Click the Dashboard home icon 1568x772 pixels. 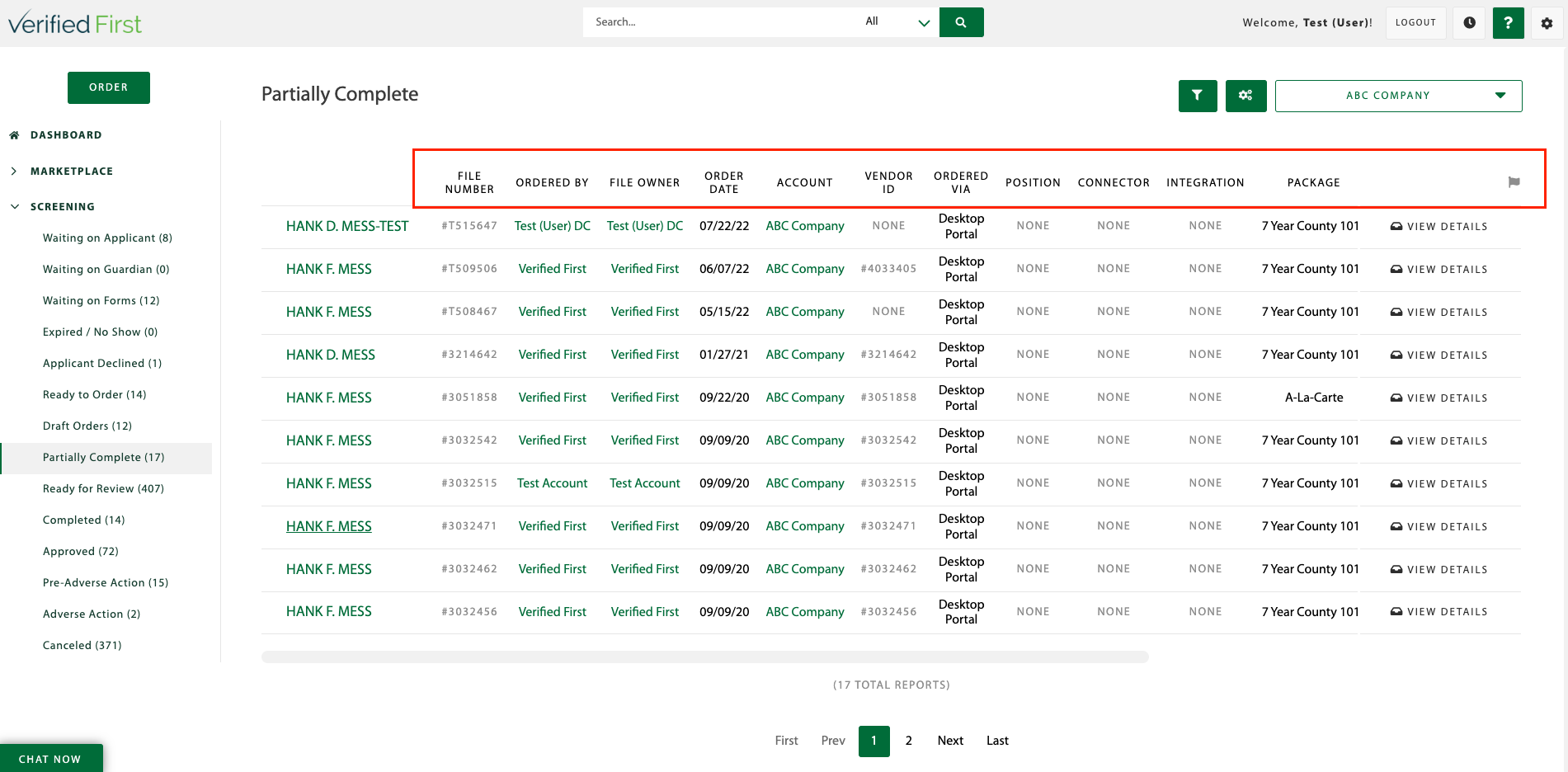14,135
